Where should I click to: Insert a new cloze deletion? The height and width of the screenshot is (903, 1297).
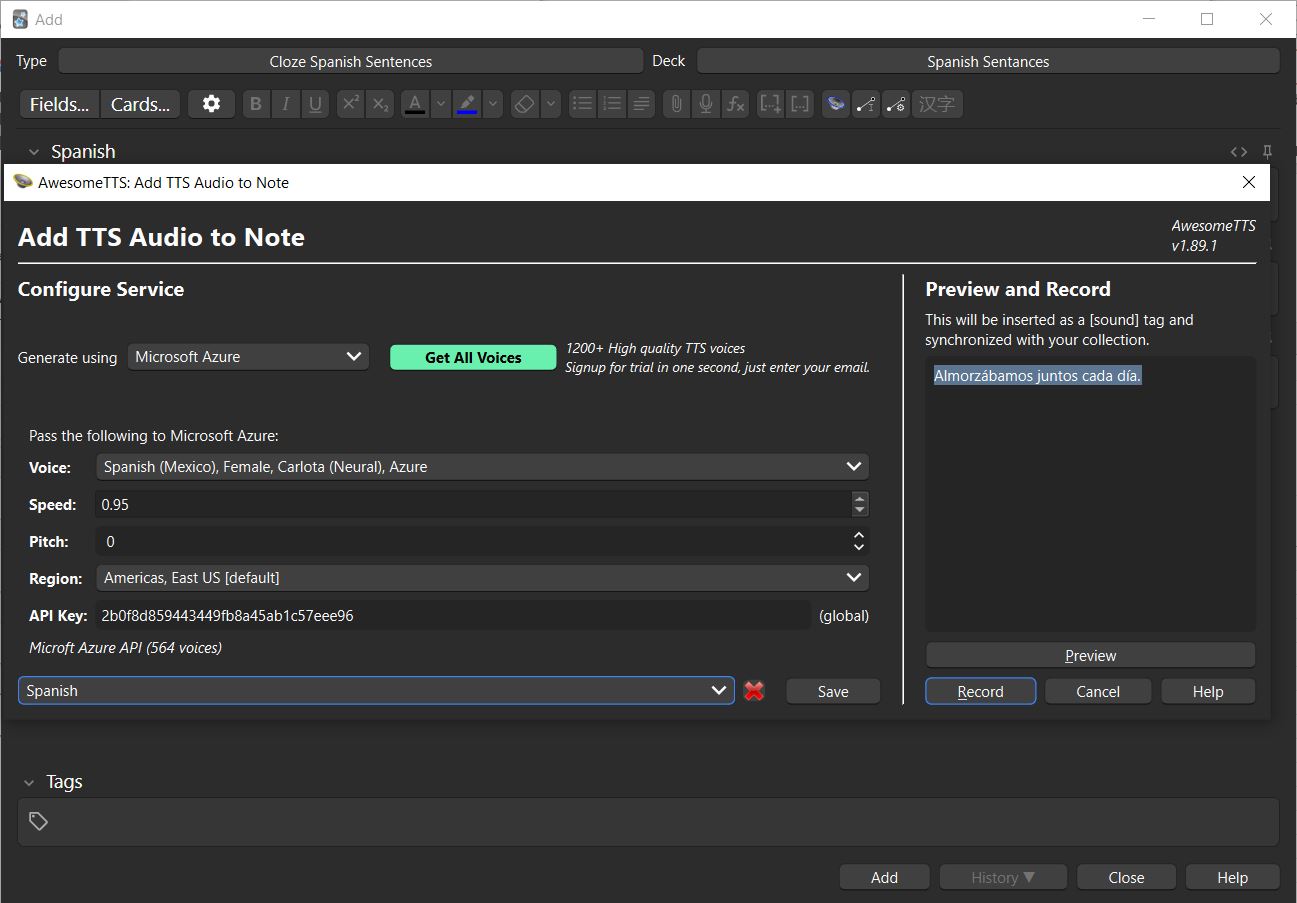pos(770,104)
